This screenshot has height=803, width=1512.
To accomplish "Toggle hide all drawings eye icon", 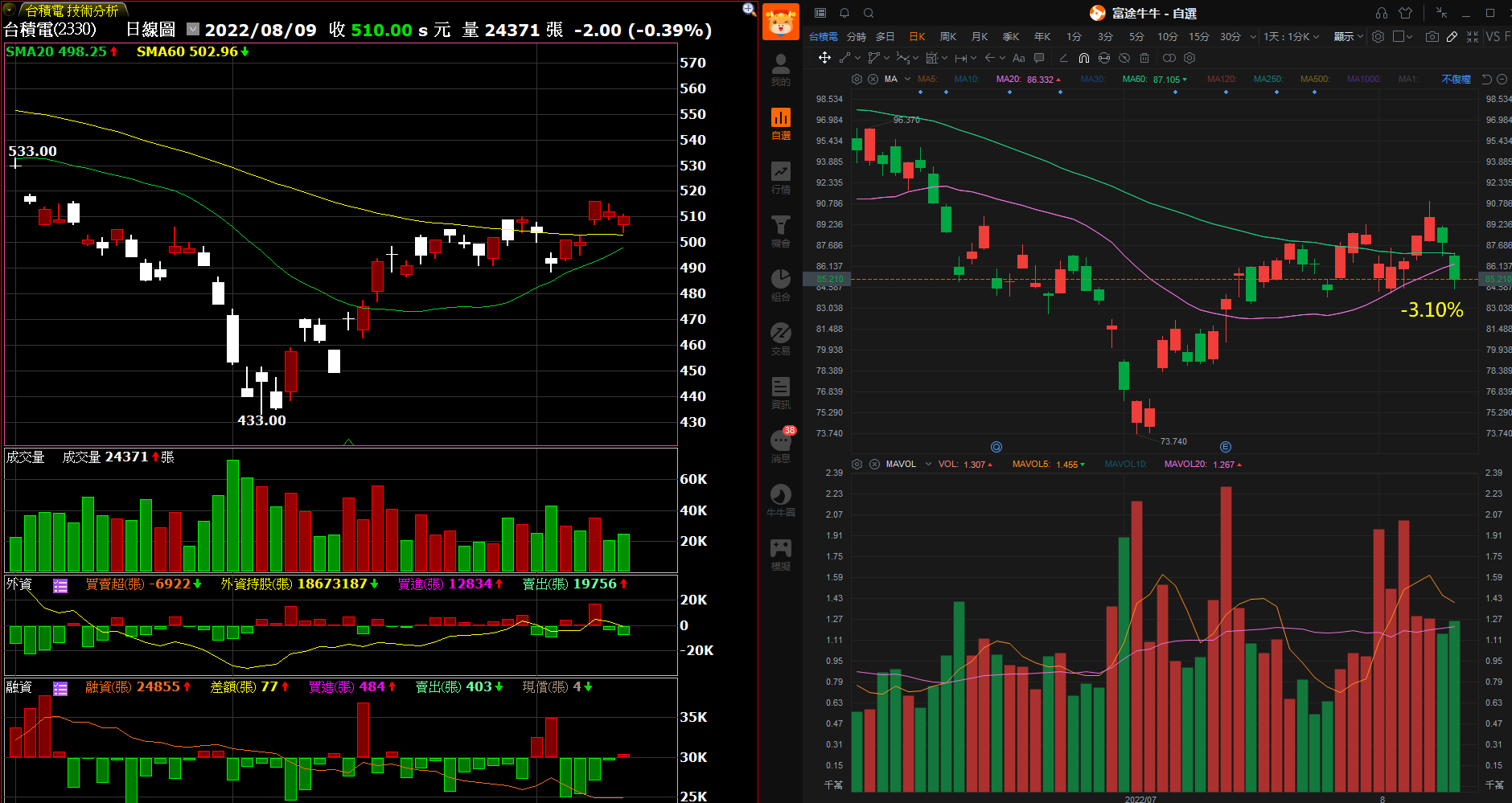I will point(1124,58).
